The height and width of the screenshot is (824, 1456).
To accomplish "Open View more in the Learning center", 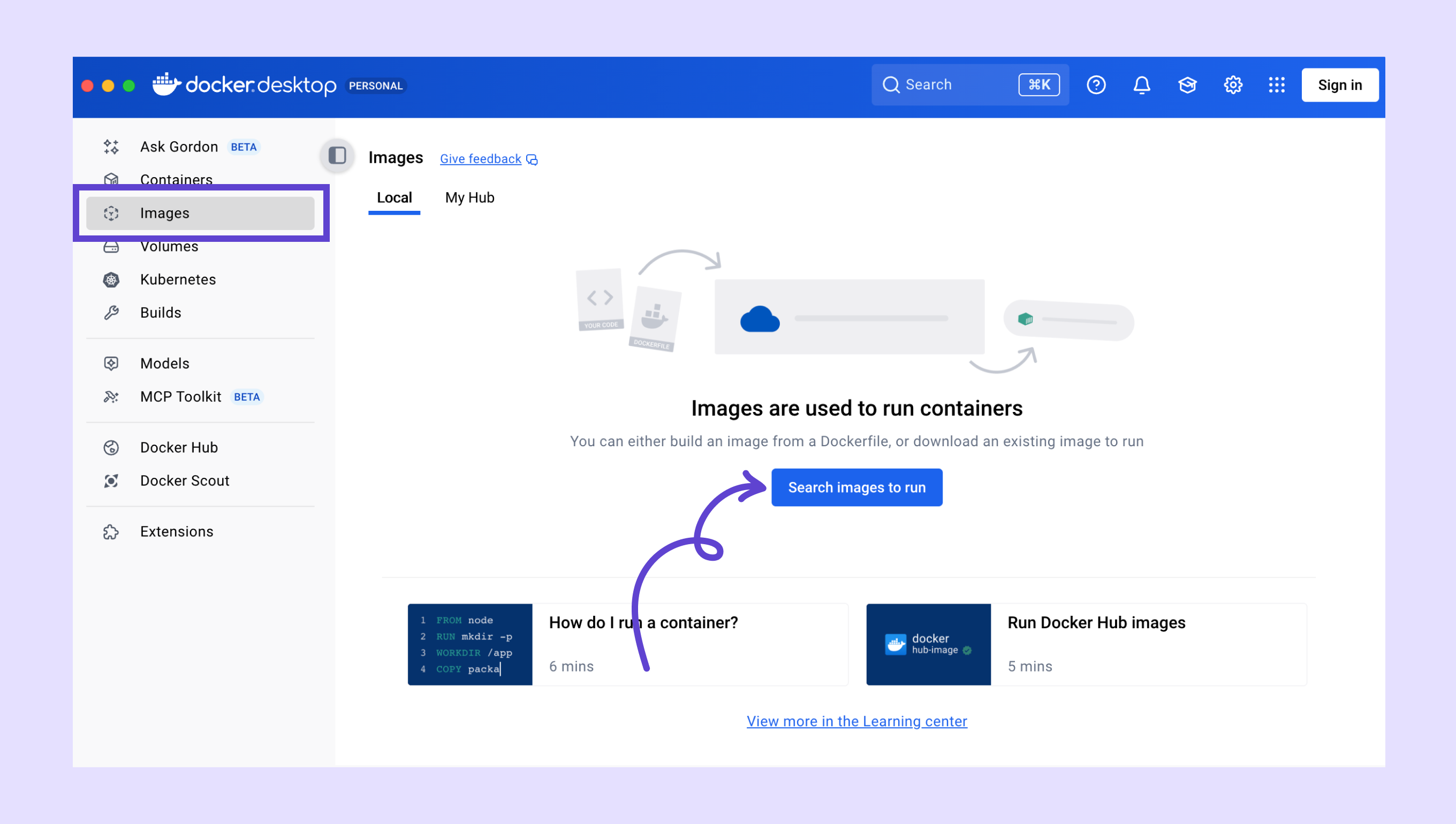I will point(856,721).
